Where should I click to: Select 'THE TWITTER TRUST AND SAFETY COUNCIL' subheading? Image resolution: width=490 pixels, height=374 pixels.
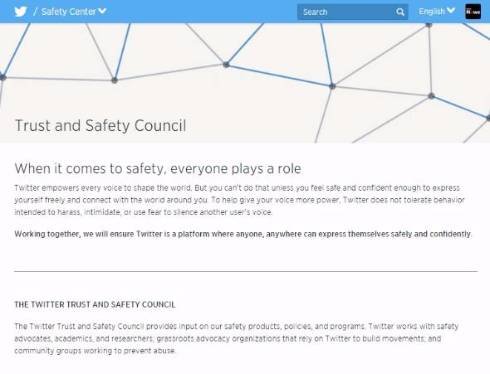[x=95, y=305]
